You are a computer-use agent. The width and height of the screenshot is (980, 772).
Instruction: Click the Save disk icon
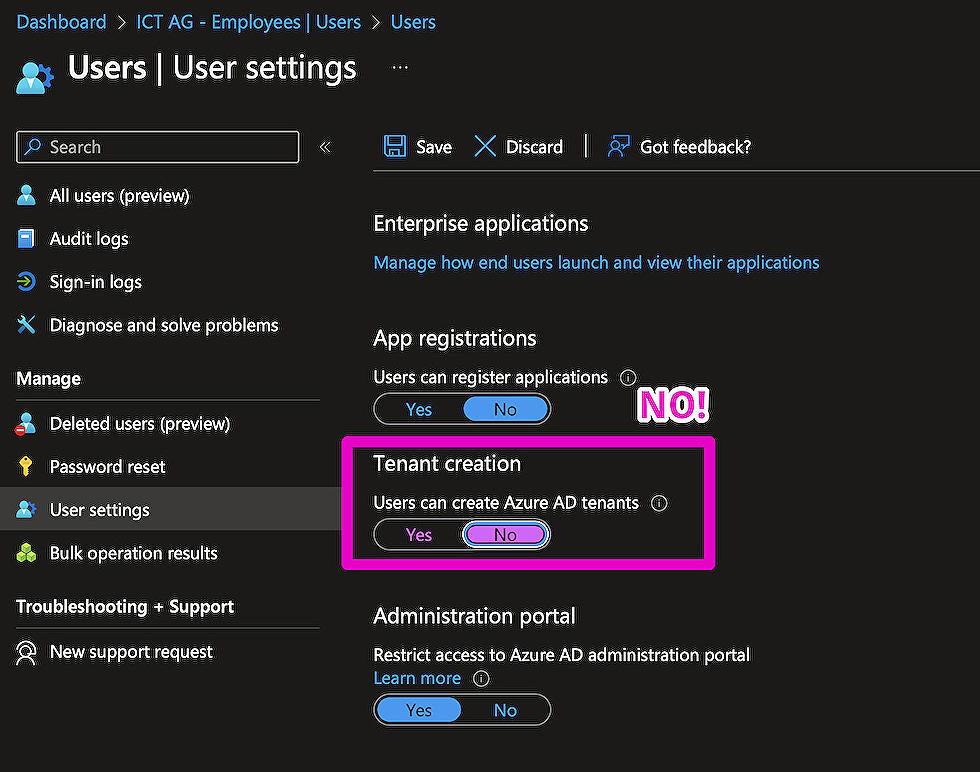click(394, 146)
